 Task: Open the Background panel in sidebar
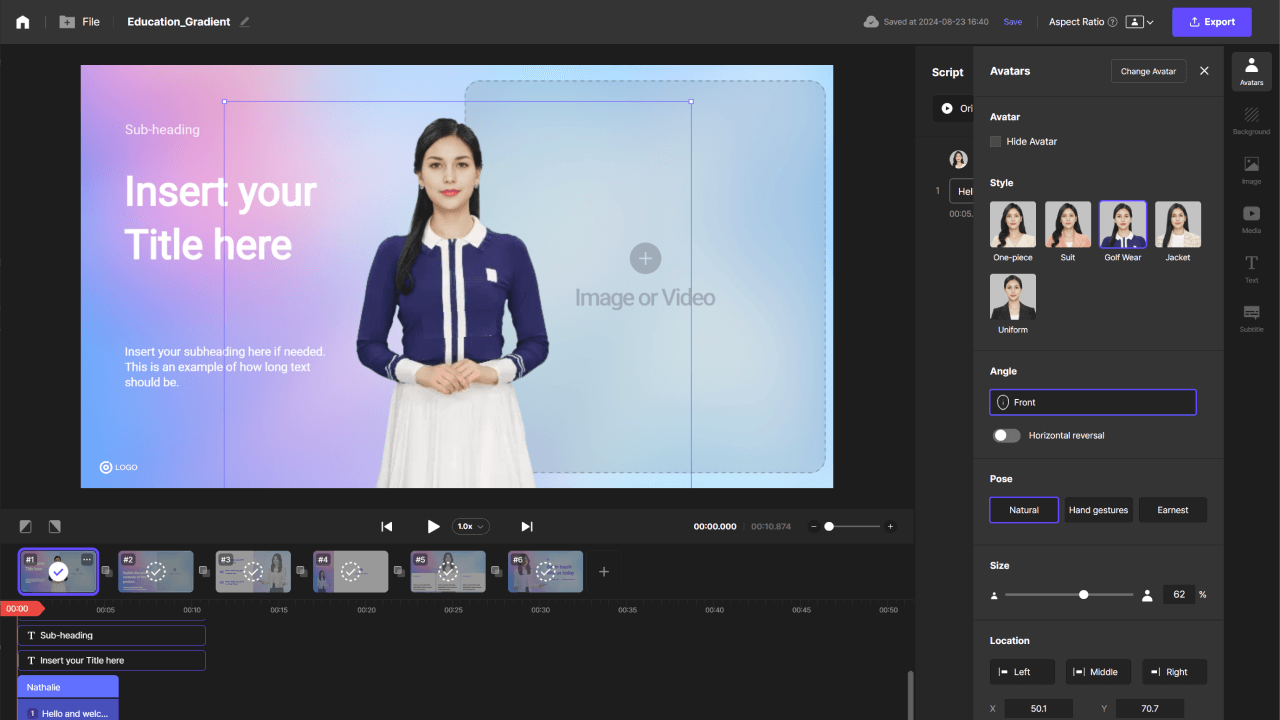pyautogui.click(x=1251, y=120)
